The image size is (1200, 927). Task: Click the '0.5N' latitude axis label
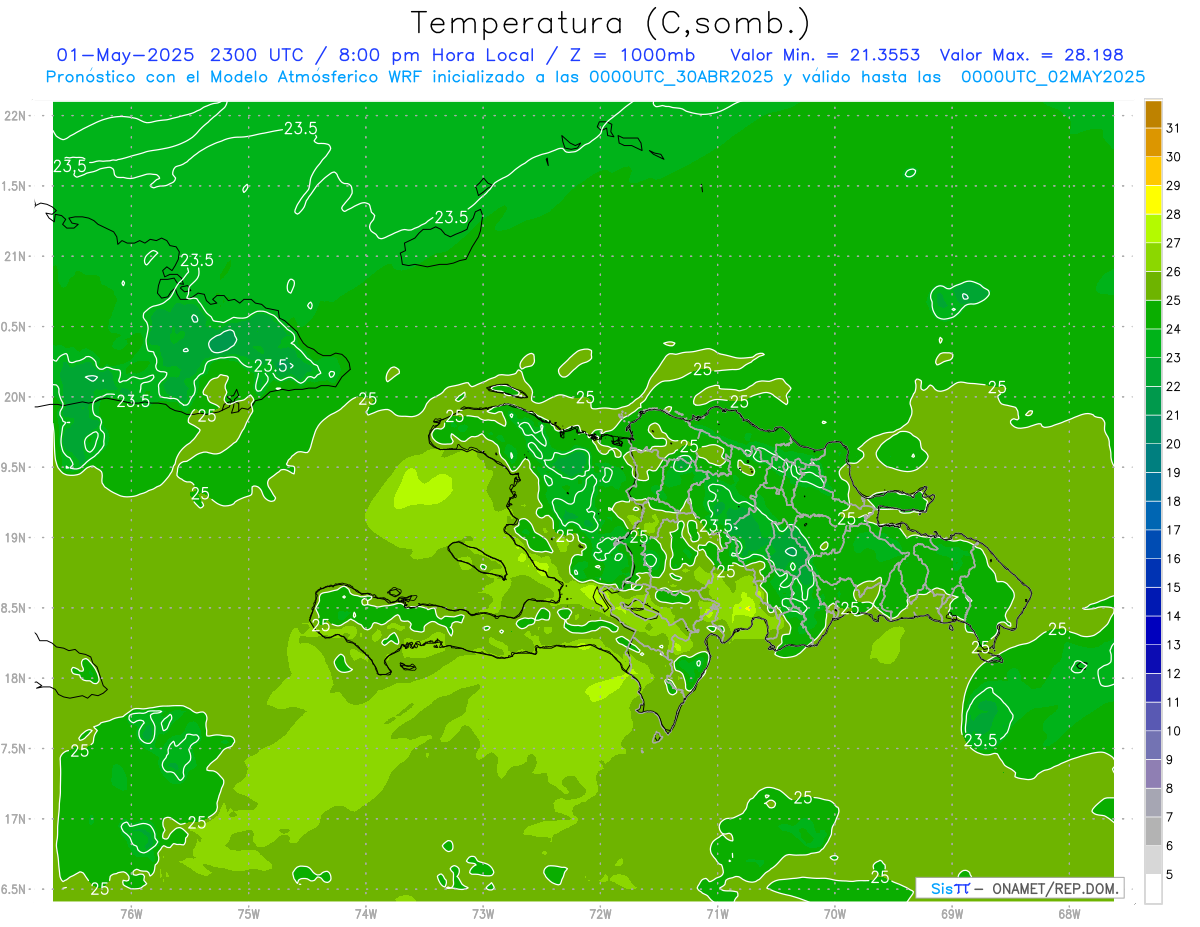click(14, 327)
